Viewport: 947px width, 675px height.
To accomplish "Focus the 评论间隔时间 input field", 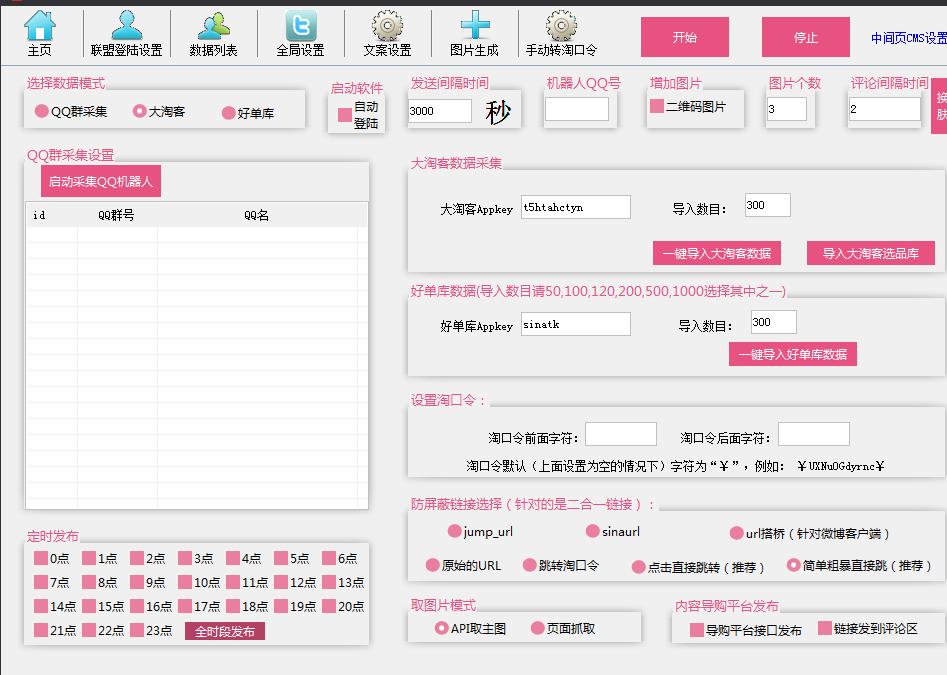I will click(x=885, y=109).
